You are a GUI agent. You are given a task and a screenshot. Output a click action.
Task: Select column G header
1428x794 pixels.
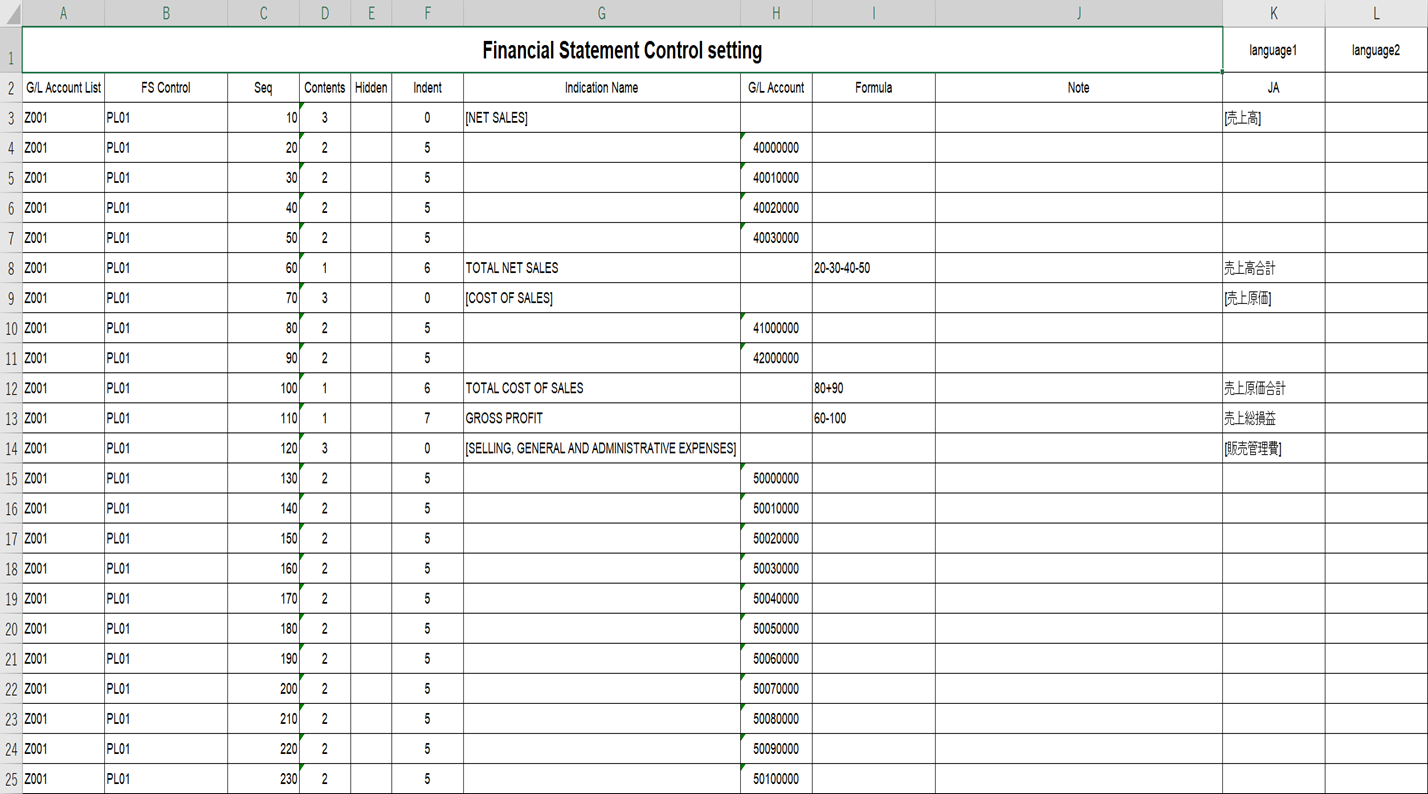pyautogui.click(x=601, y=13)
